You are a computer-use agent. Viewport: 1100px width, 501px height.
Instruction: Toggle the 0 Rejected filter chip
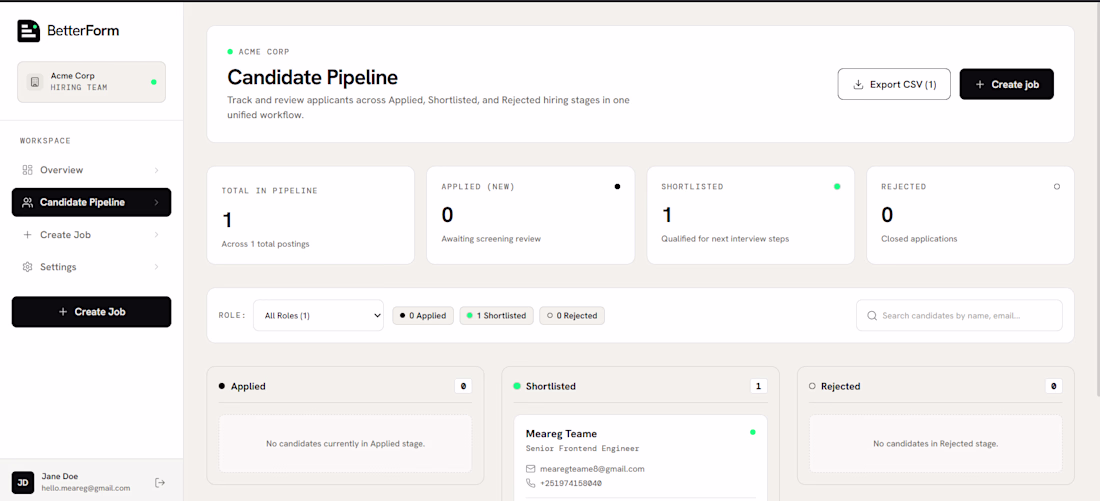(x=572, y=316)
